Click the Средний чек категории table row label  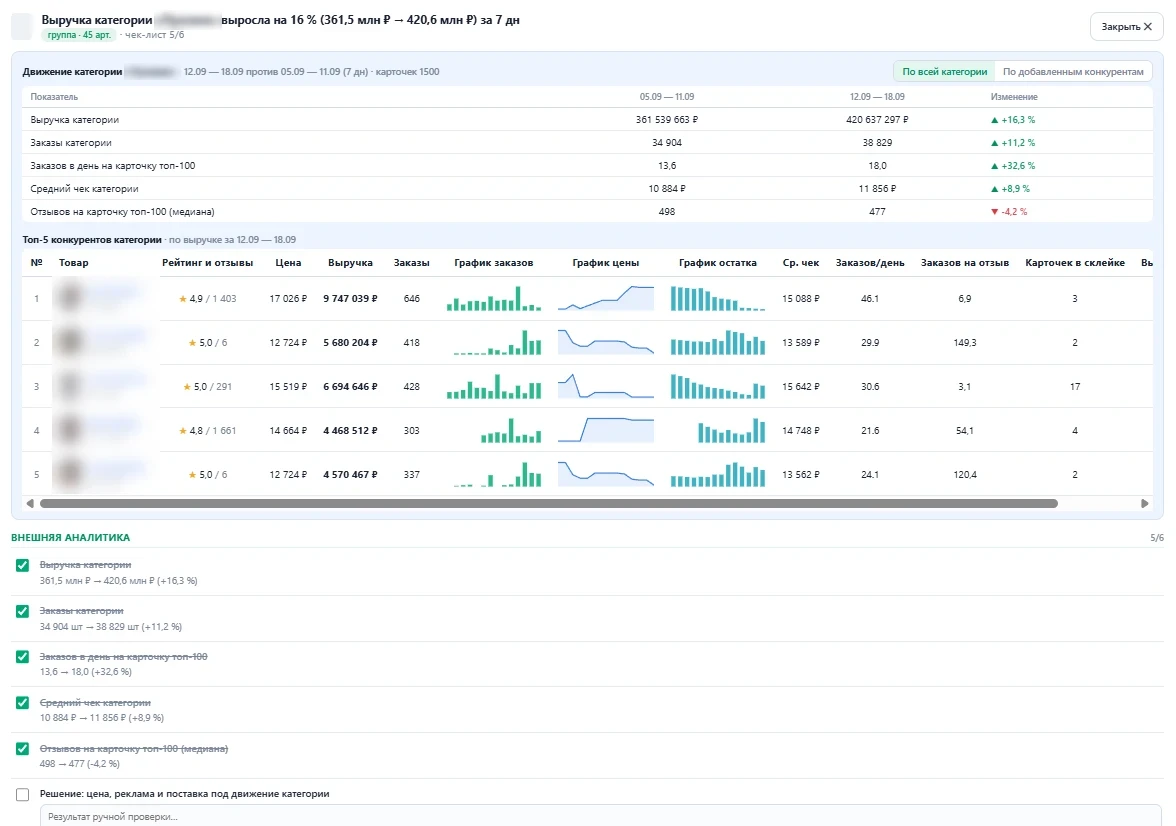(x=84, y=188)
